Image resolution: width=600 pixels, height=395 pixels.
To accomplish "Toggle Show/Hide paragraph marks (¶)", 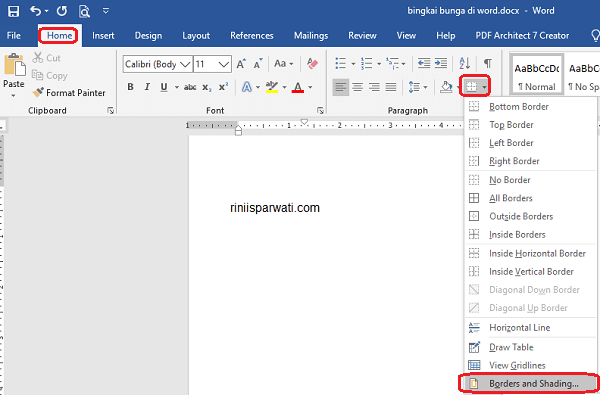I will [488, 63].
